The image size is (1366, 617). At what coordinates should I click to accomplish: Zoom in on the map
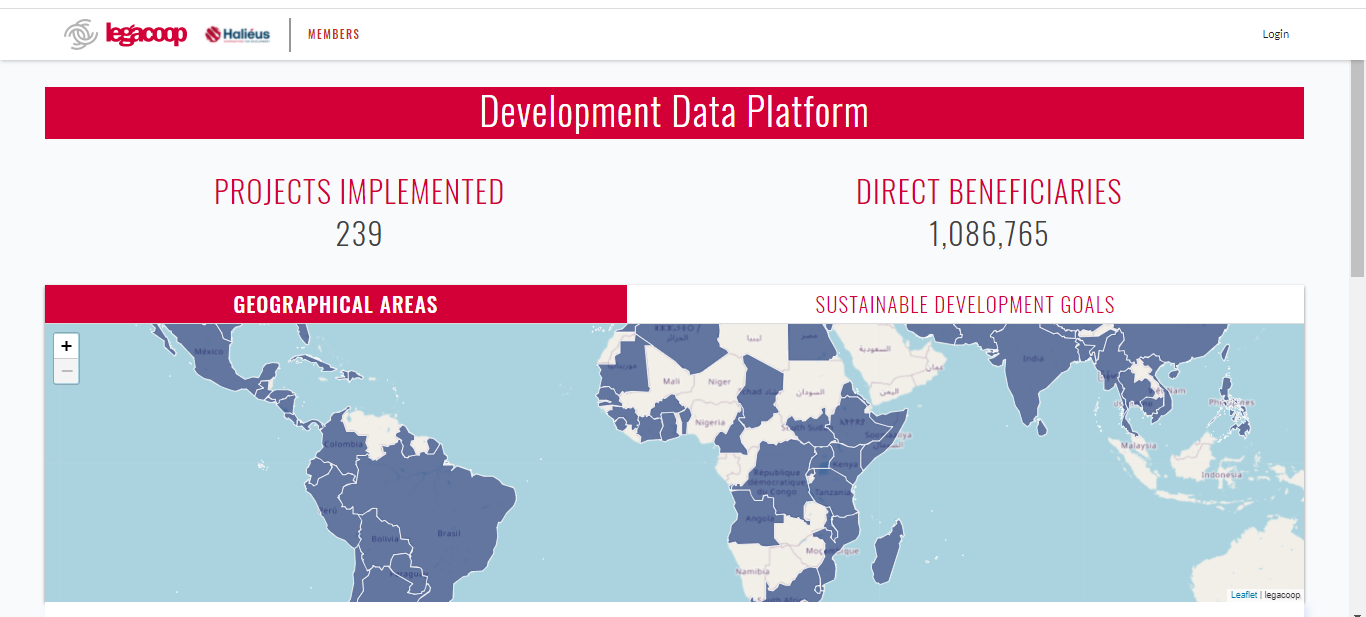(x=66, y=346)
